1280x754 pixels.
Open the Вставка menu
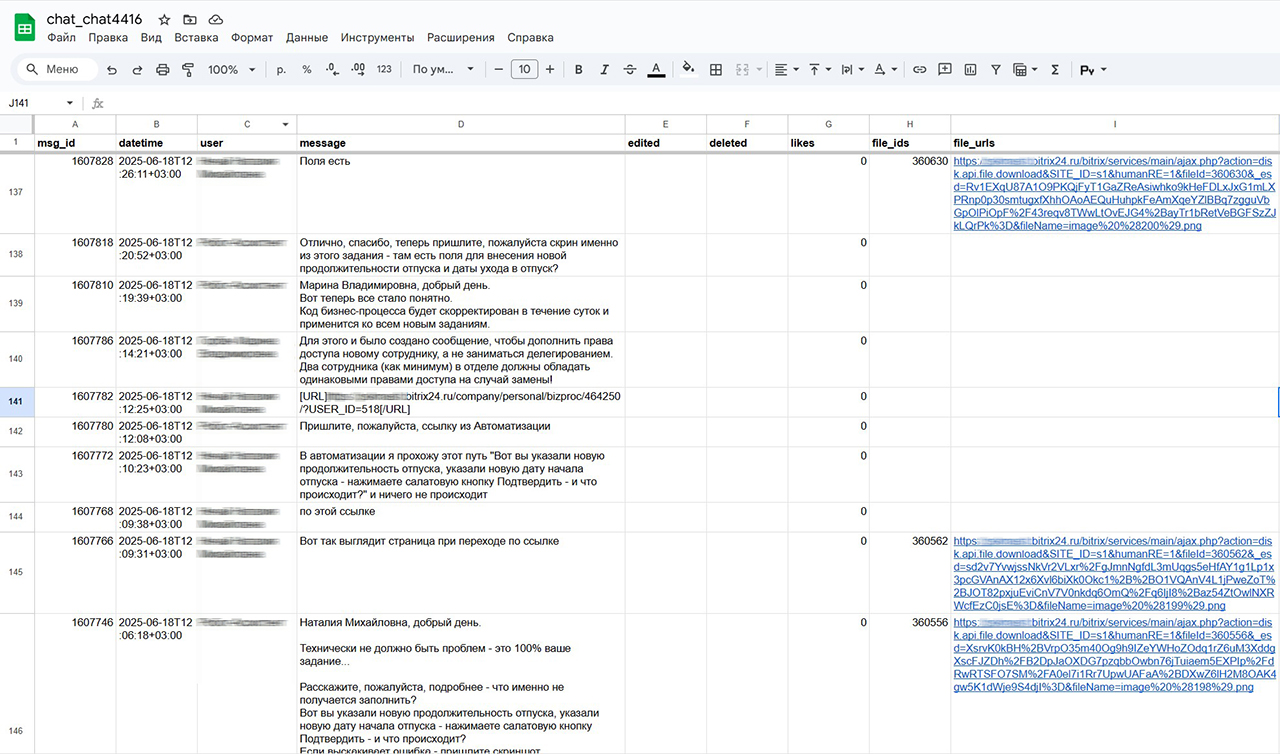tap(196, 38)
